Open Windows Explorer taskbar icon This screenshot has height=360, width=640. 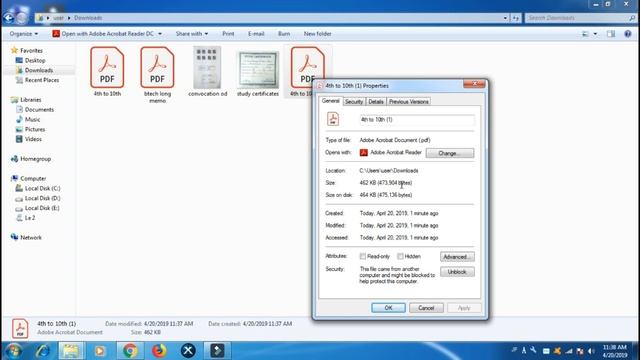click(71, 351)
